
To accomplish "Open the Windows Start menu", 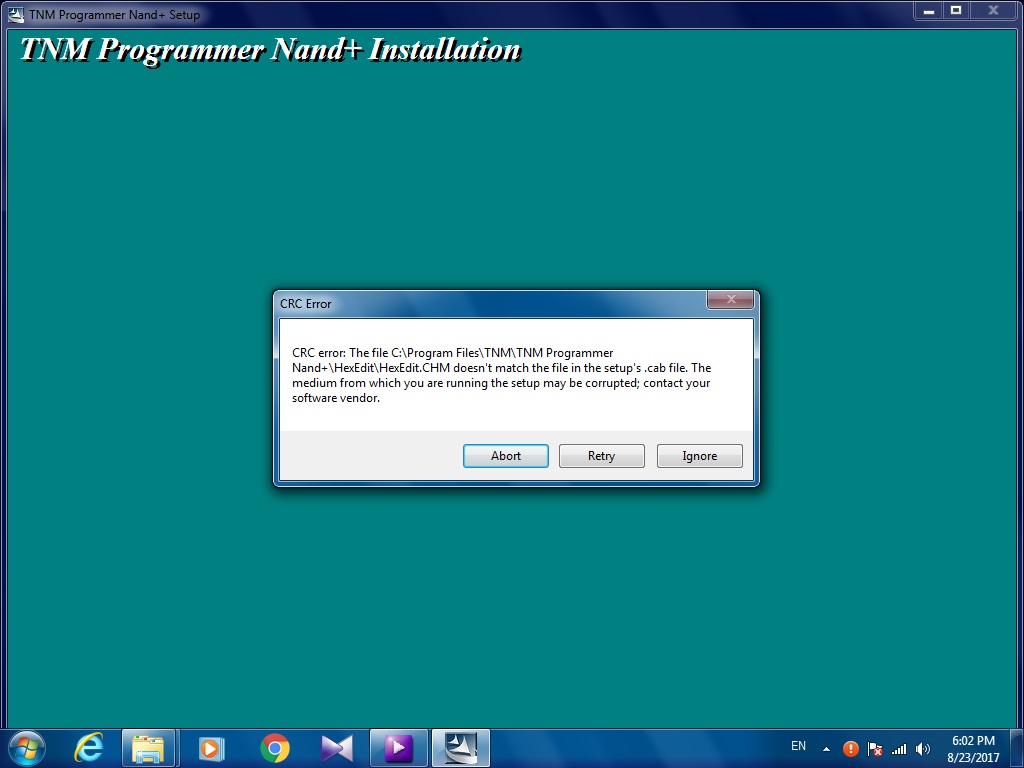I will [27, 748].
